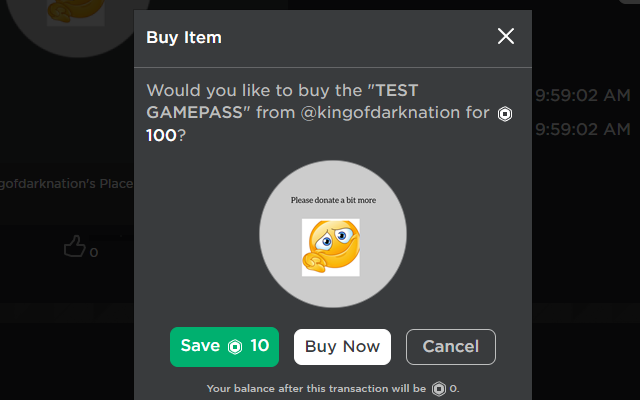Click the Robux icon beside price 100
640x400 pixels.
[505, 115]
